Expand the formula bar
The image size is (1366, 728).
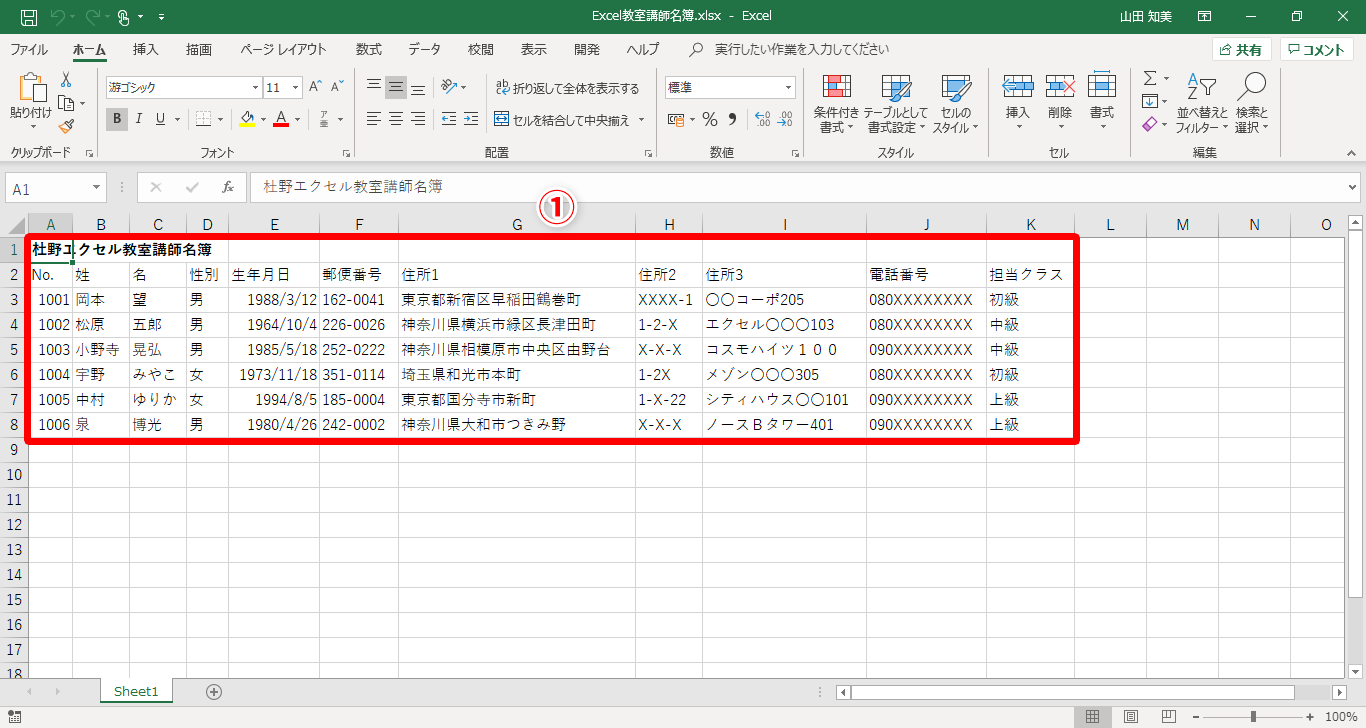pyautogui.click(x=1353, y=187)
